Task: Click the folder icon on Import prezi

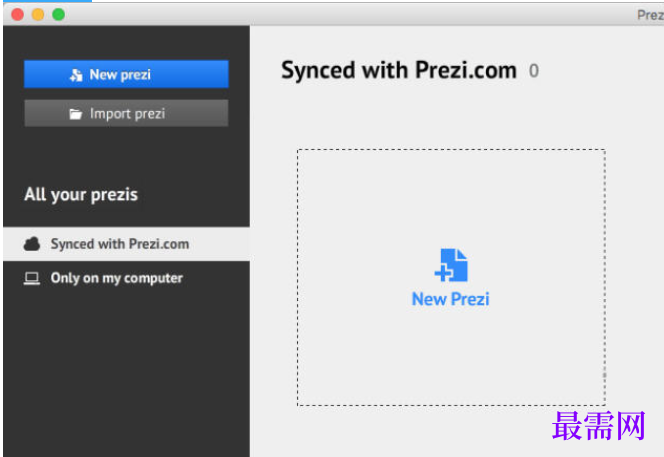Action: [x=75, y=114]
